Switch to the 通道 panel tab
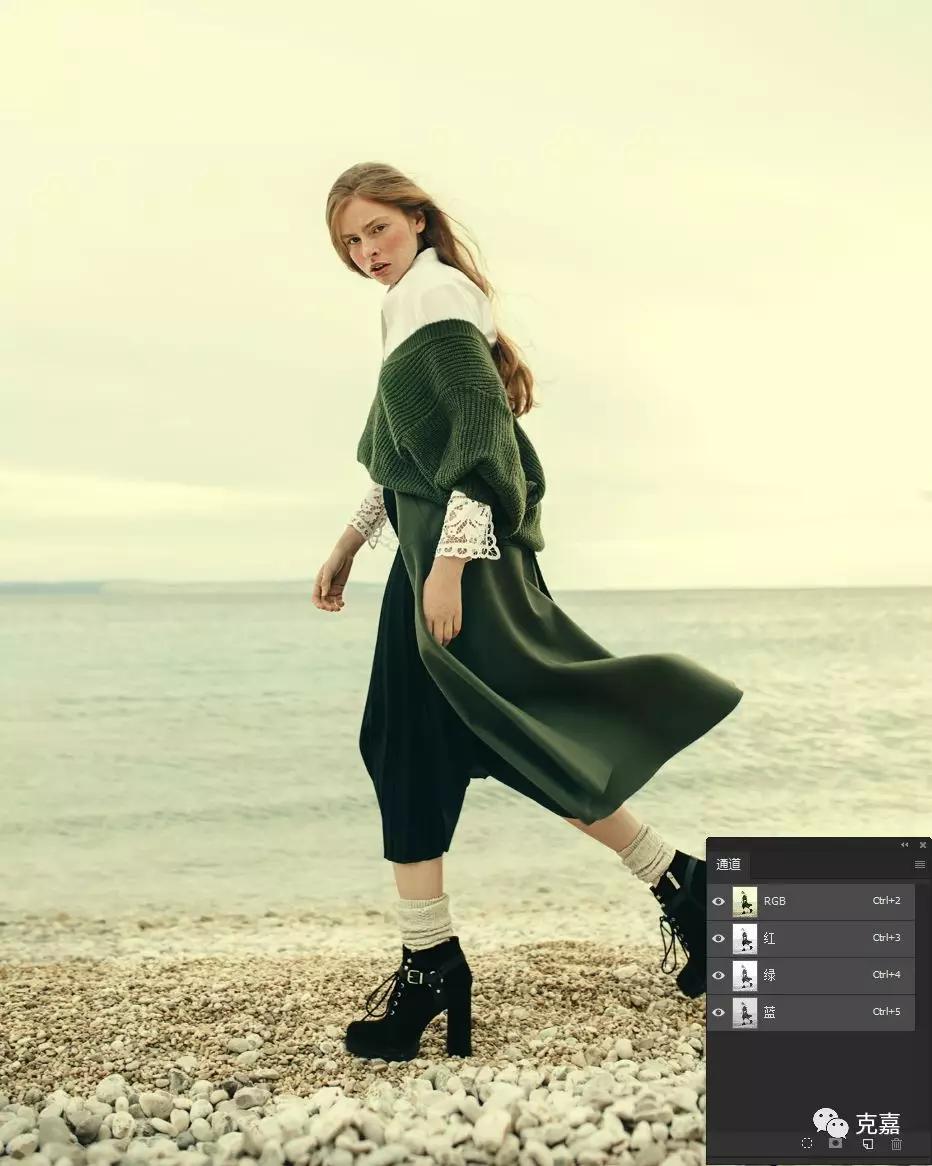Viewport: 932px width, 1166px height. (x=728, y=864)
